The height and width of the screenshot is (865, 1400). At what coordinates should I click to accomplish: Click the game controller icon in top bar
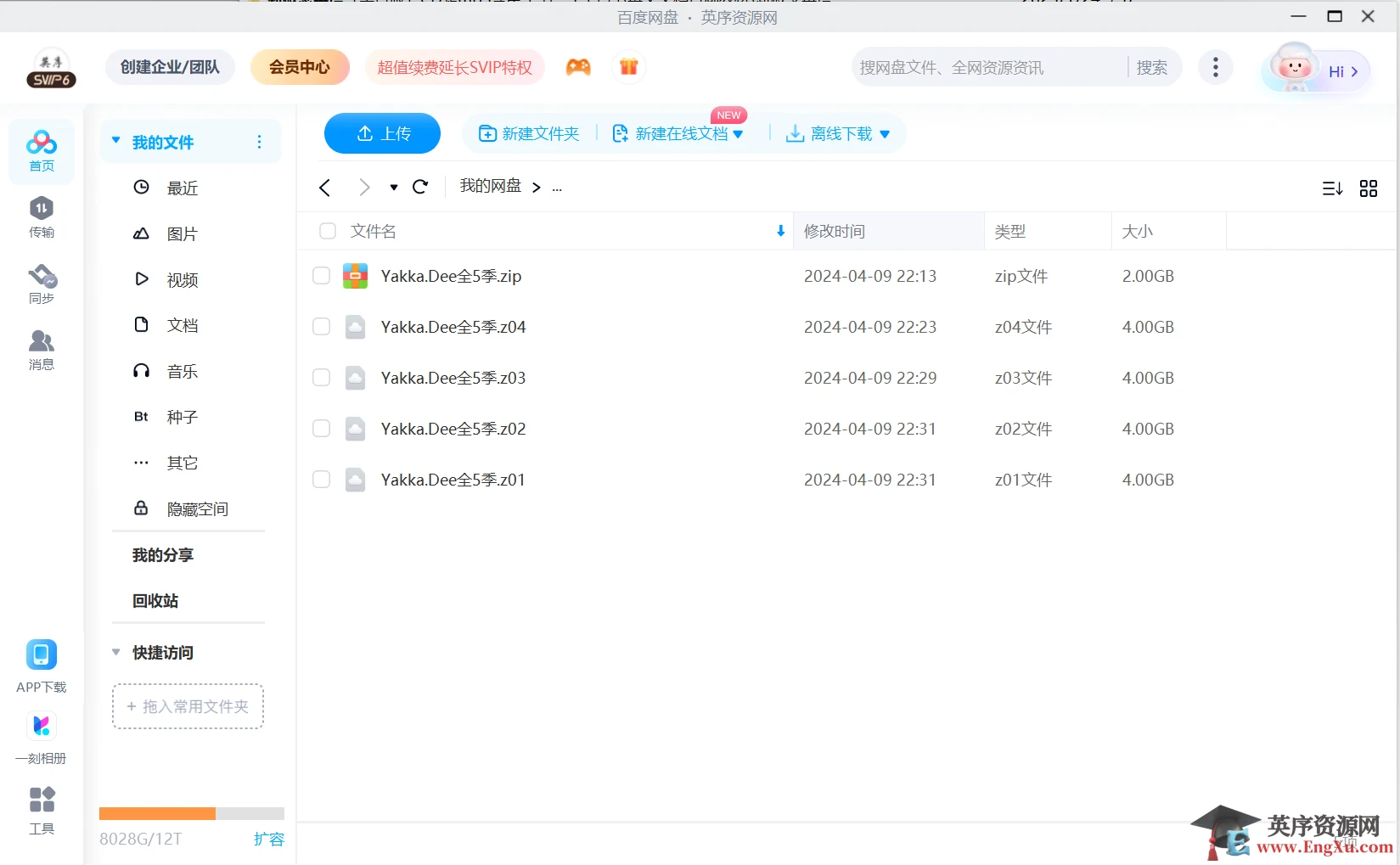[578, 67]
